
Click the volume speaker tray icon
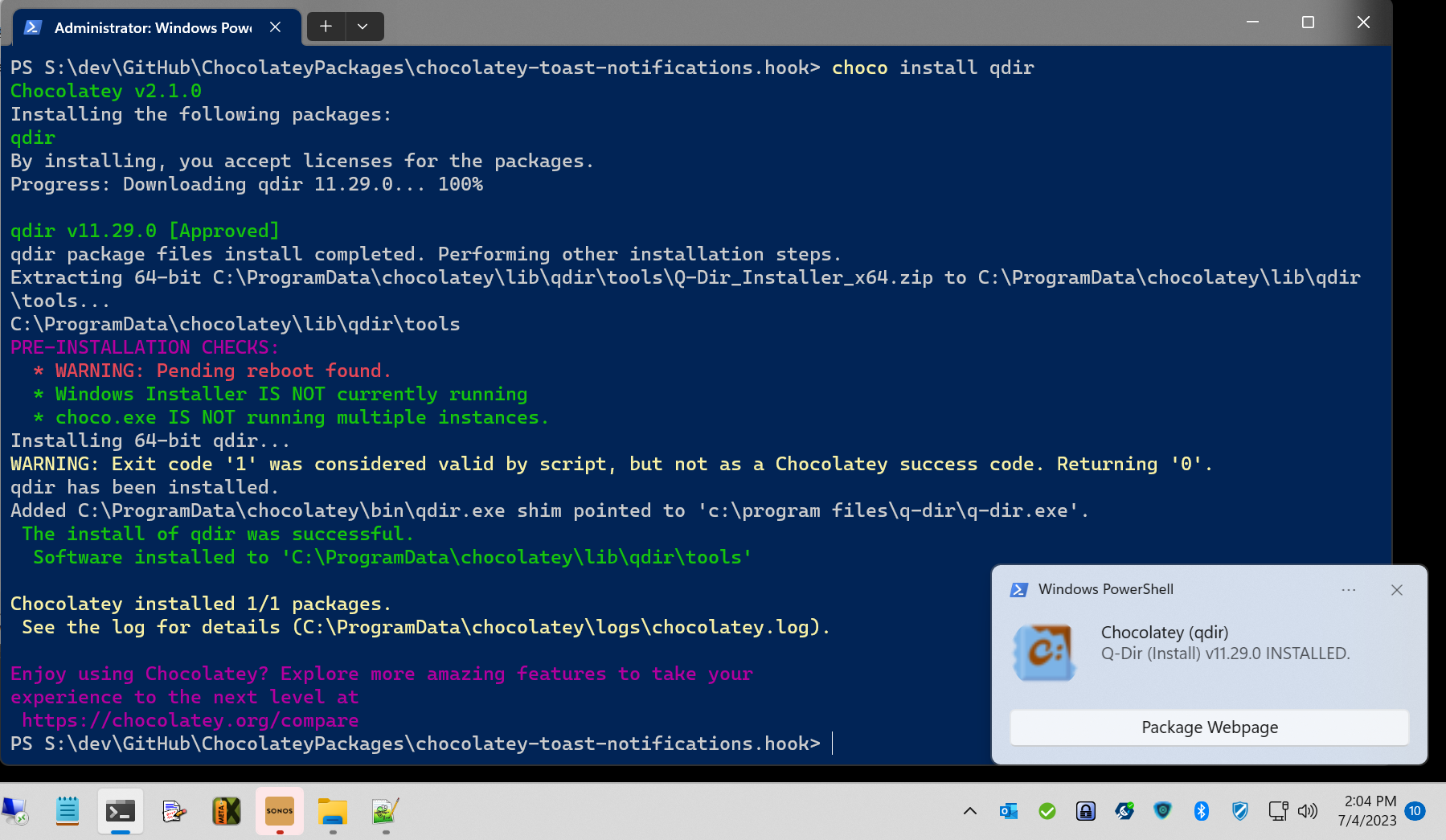click(1308, 811)
